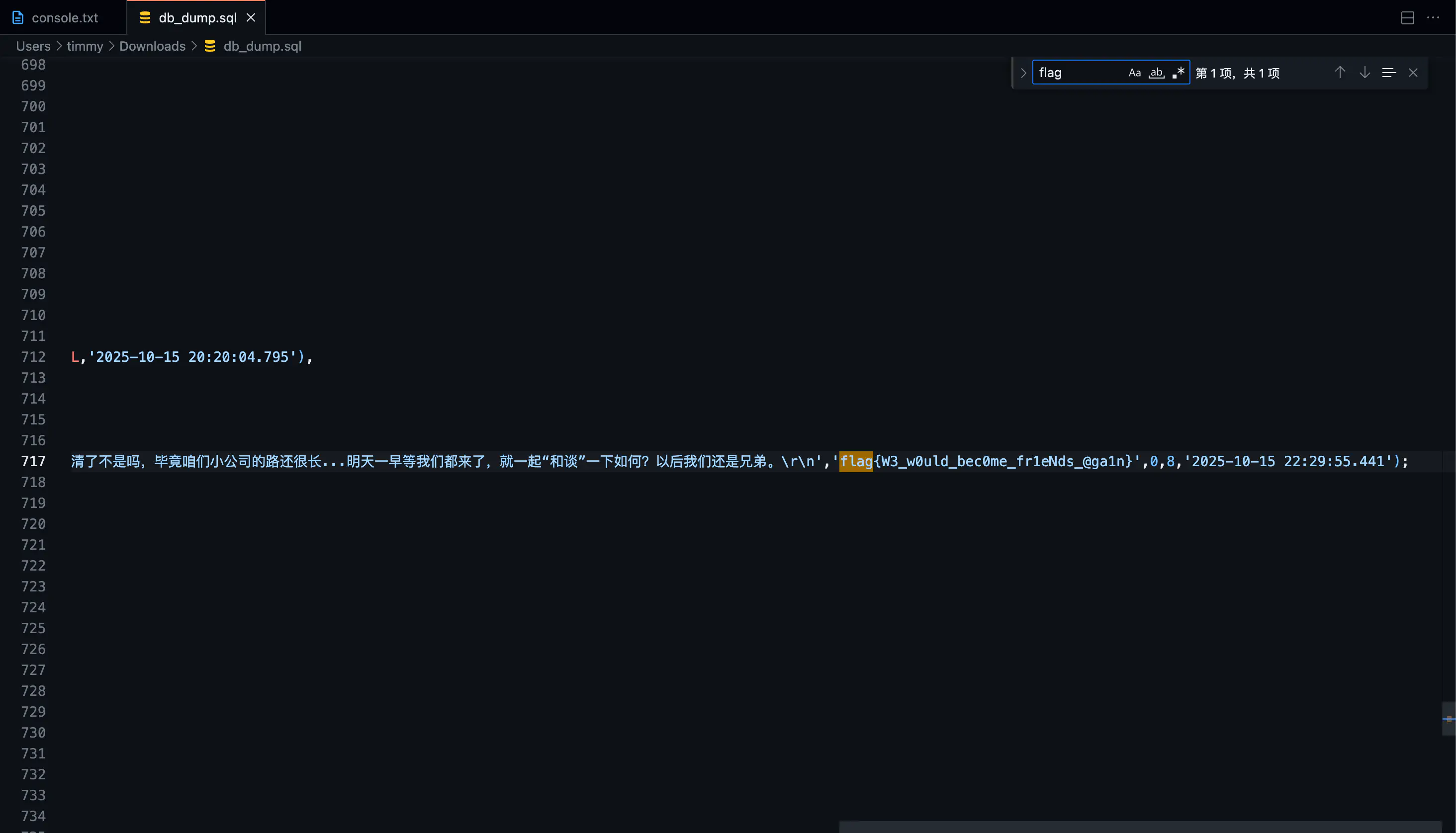
Task: Open Downloads breadcrumb folder
Action: point(152,46)
